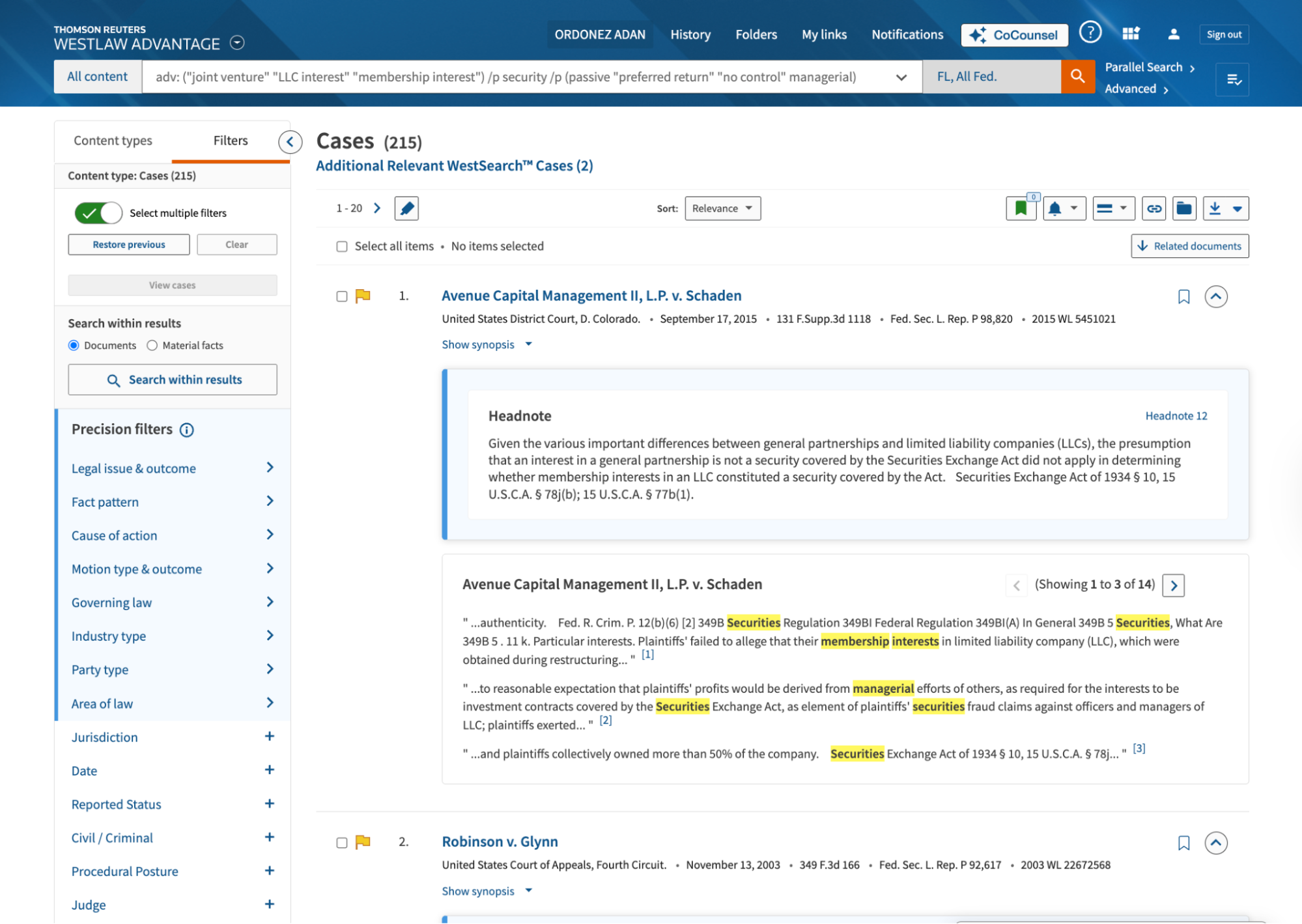This screenshot has width=1302, height=924.
Task: Open Folders in top navigation
Action: 756,35
